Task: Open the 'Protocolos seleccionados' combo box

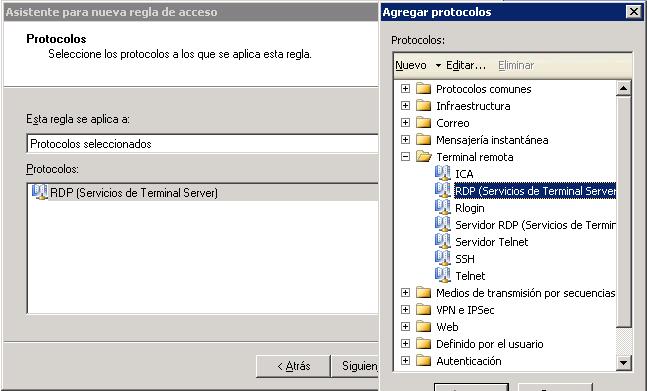Action: pyautogui.click(x=202, y=144)
